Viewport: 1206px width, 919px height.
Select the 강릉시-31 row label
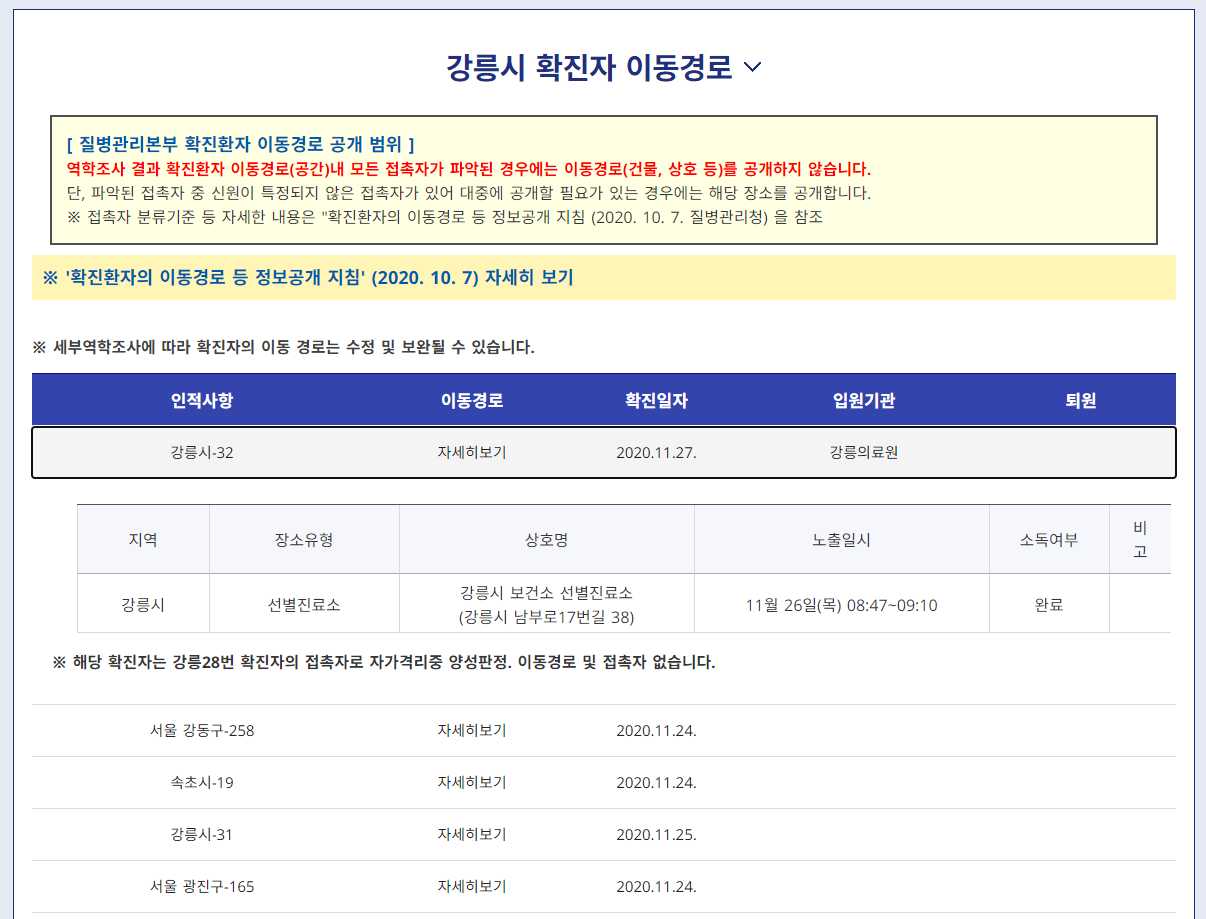(x=202, y=834)
